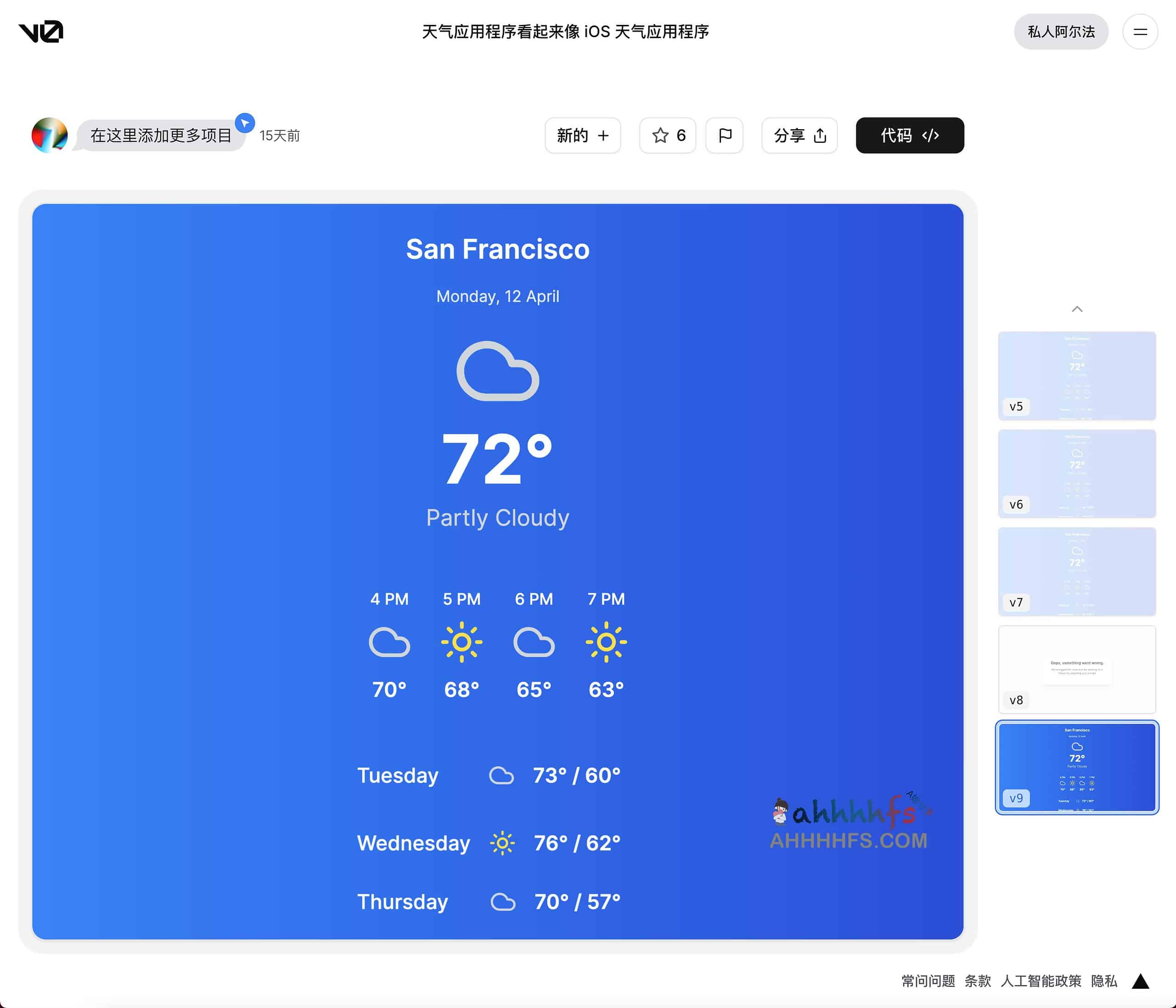The image size is (1176, 1008).
Task: Click the 私人阿尔法 badge
Action: (1061, 32)
